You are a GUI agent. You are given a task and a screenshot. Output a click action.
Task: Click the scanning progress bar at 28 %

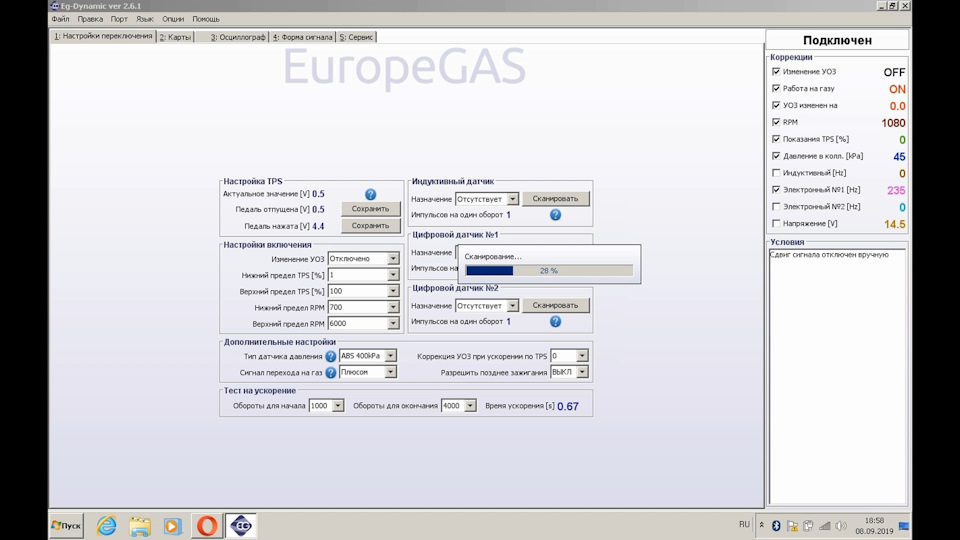[x=549, y=271]
